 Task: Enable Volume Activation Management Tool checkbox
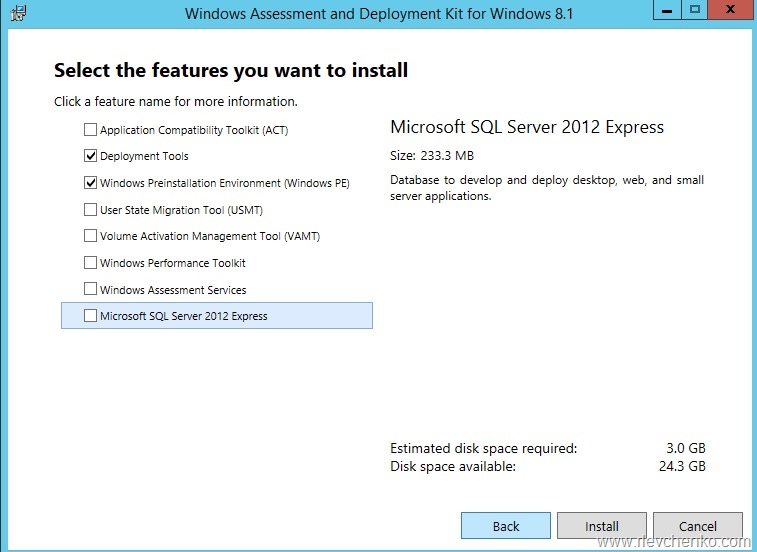click(x=91, y=236)
